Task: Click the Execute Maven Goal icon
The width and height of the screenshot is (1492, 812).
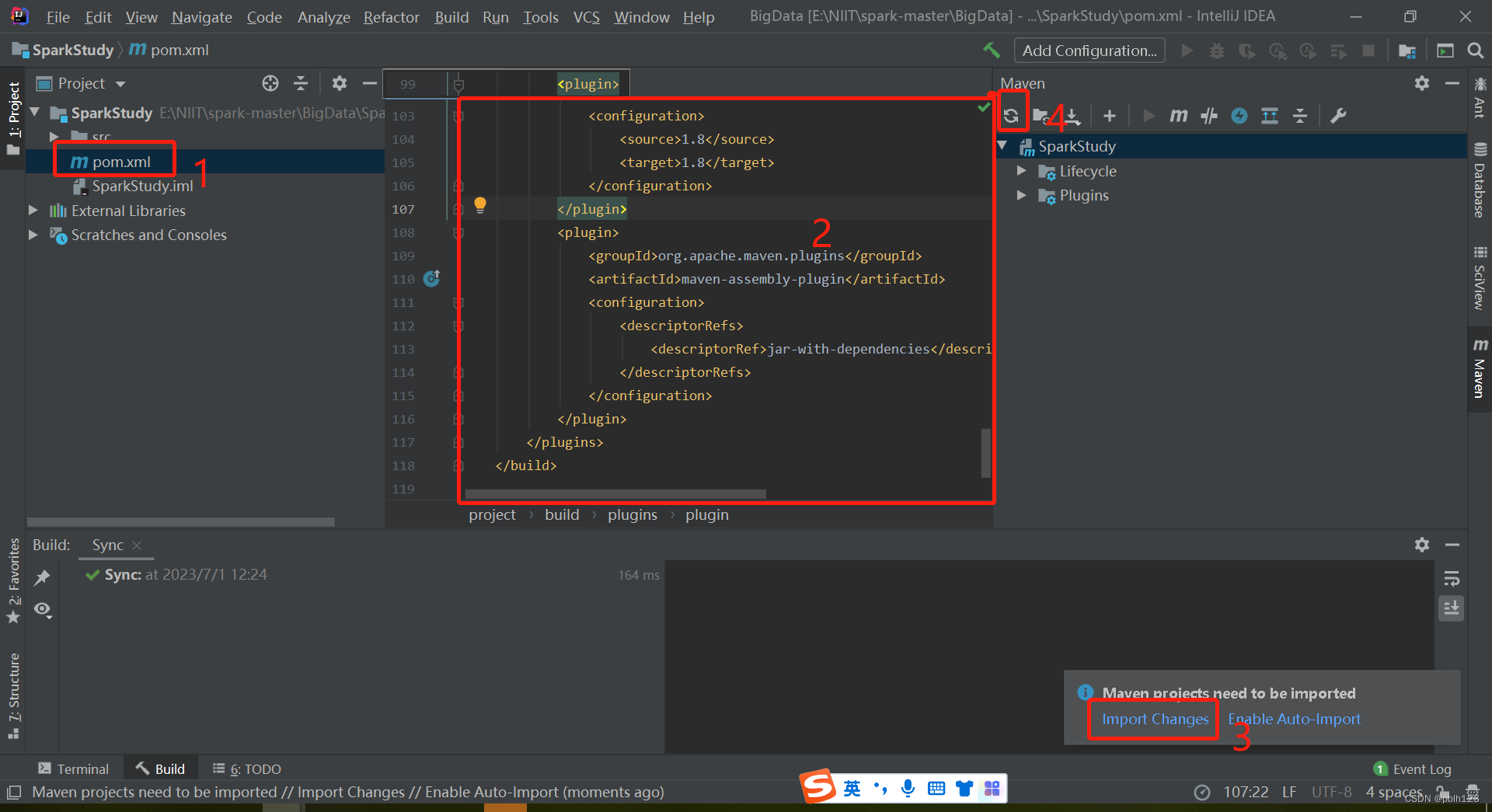Action: [x=1179, y=116]
